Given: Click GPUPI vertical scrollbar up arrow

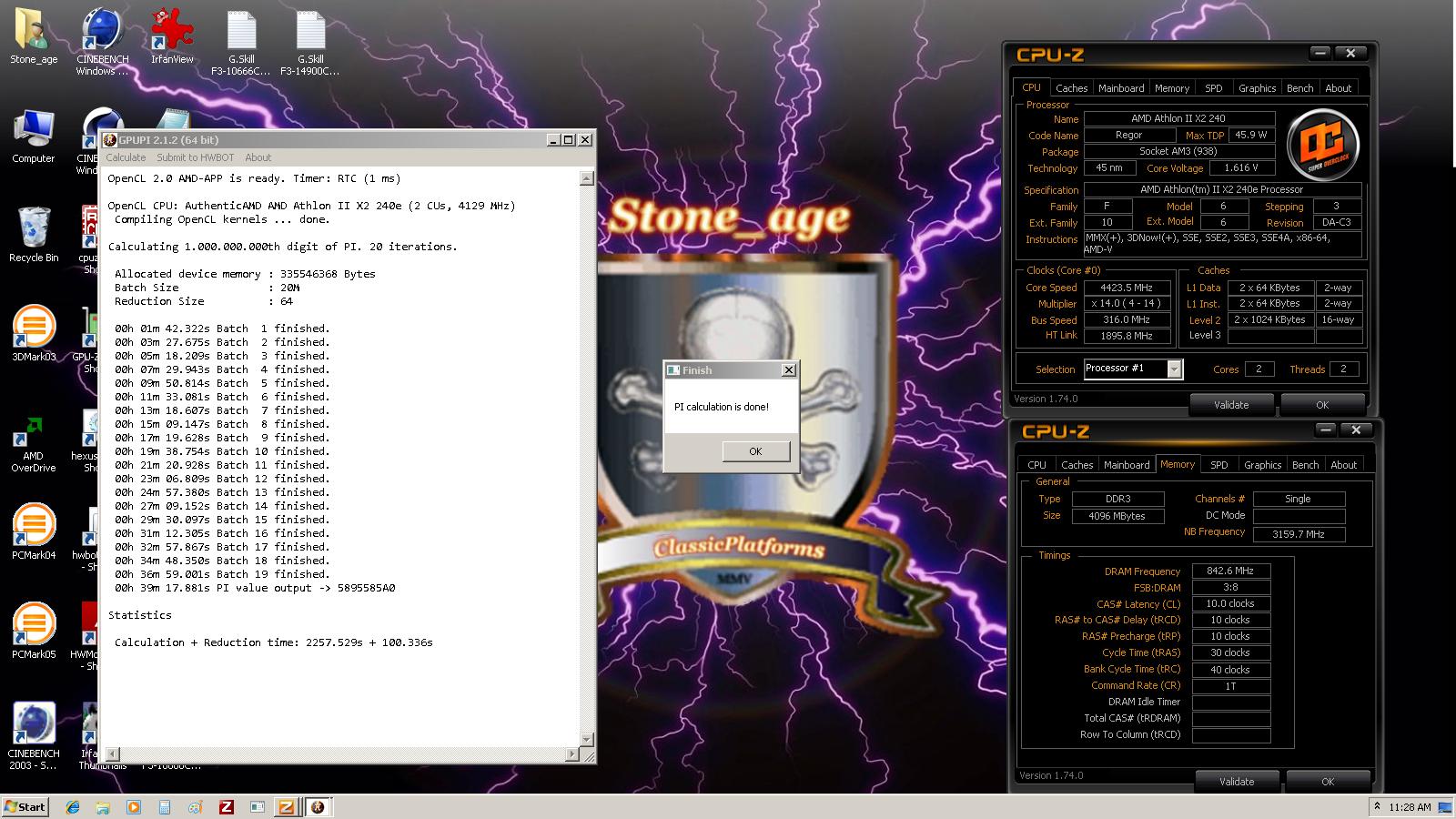Looking at the screenshot, I should click(x=587, y=179).
